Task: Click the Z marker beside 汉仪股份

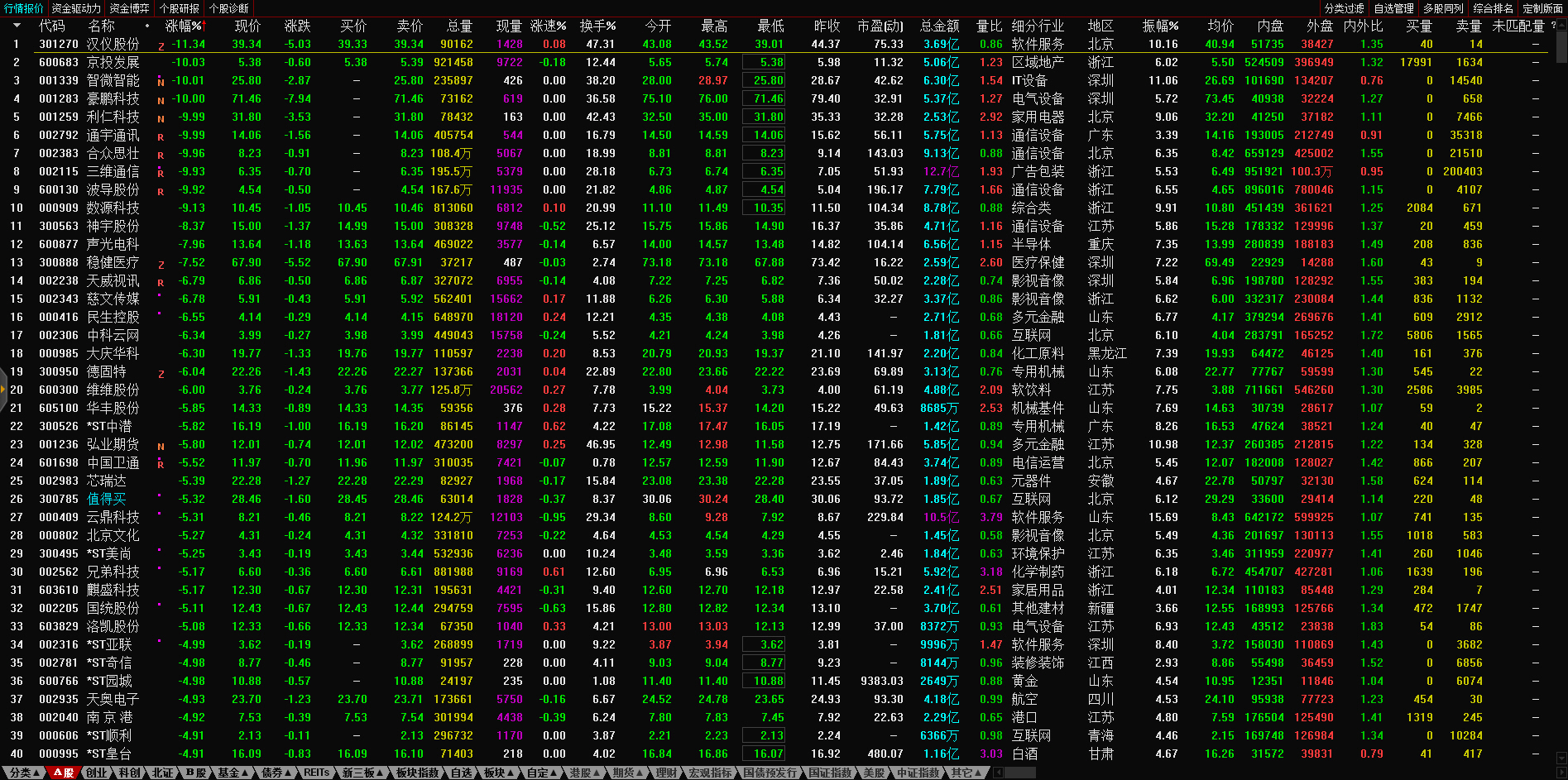Action: (x=161, y=46)
